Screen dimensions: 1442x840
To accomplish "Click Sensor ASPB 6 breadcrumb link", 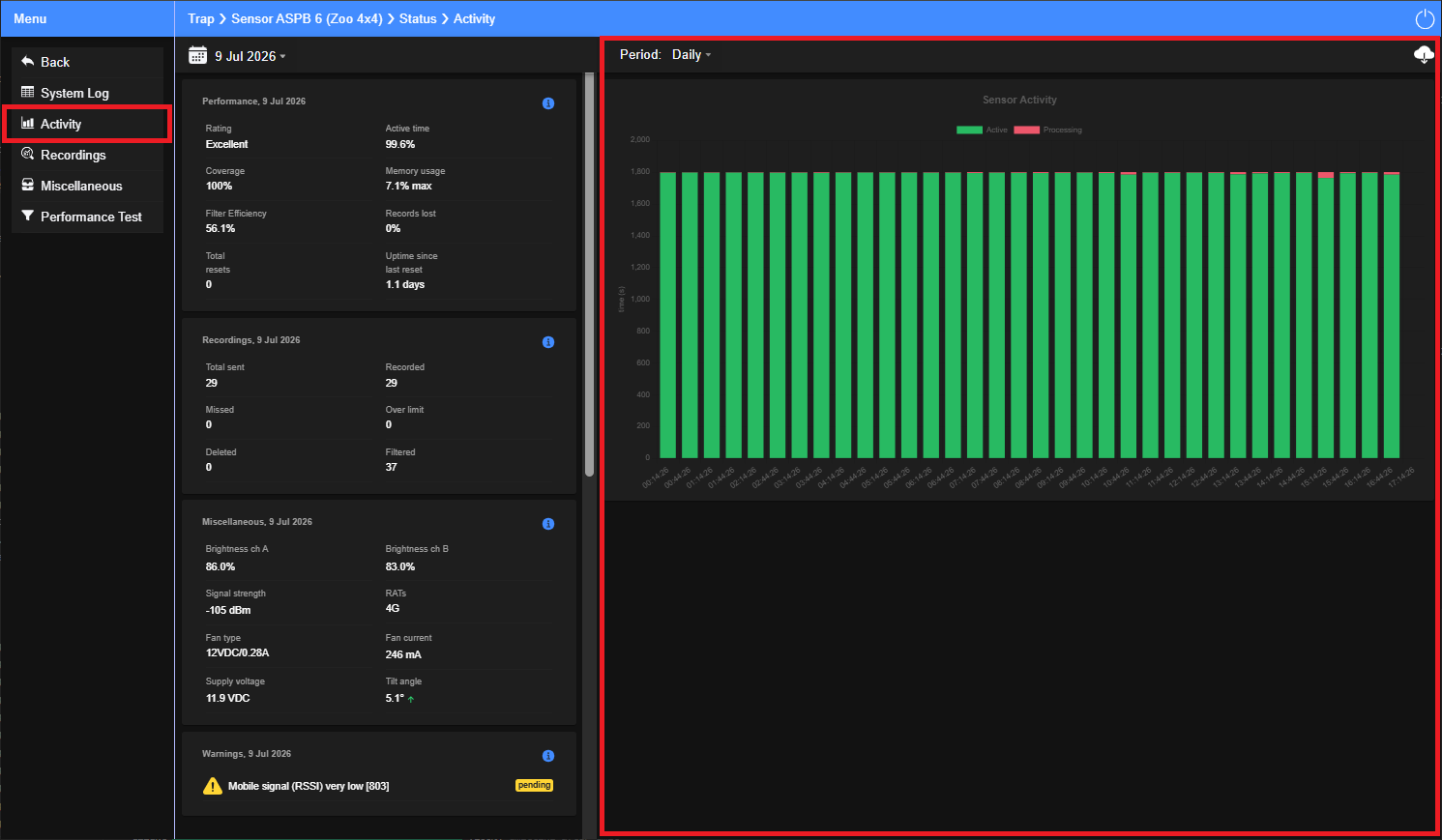I will tap(307, 18).
